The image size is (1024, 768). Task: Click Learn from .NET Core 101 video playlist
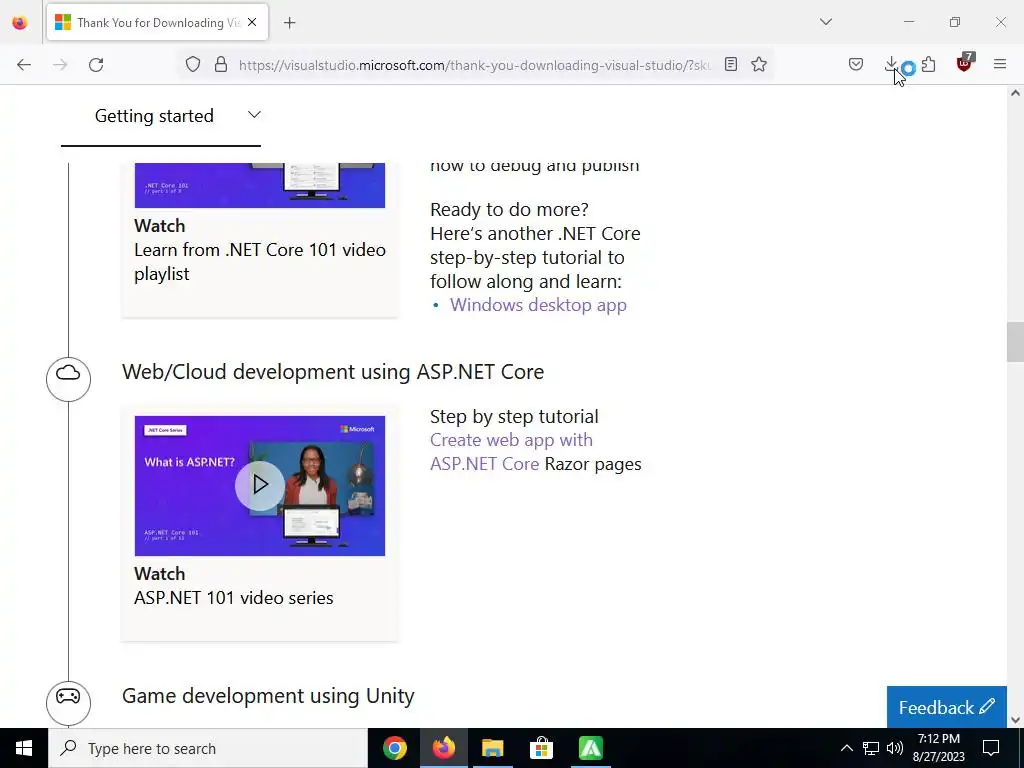260,262
